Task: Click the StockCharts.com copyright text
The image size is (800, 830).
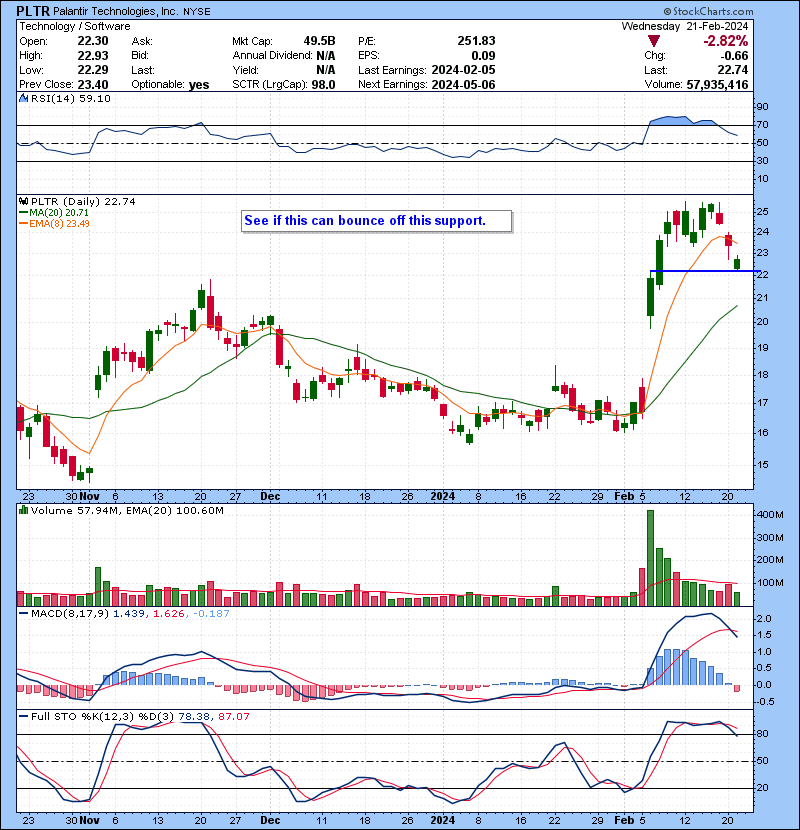Action: point(708,11)
